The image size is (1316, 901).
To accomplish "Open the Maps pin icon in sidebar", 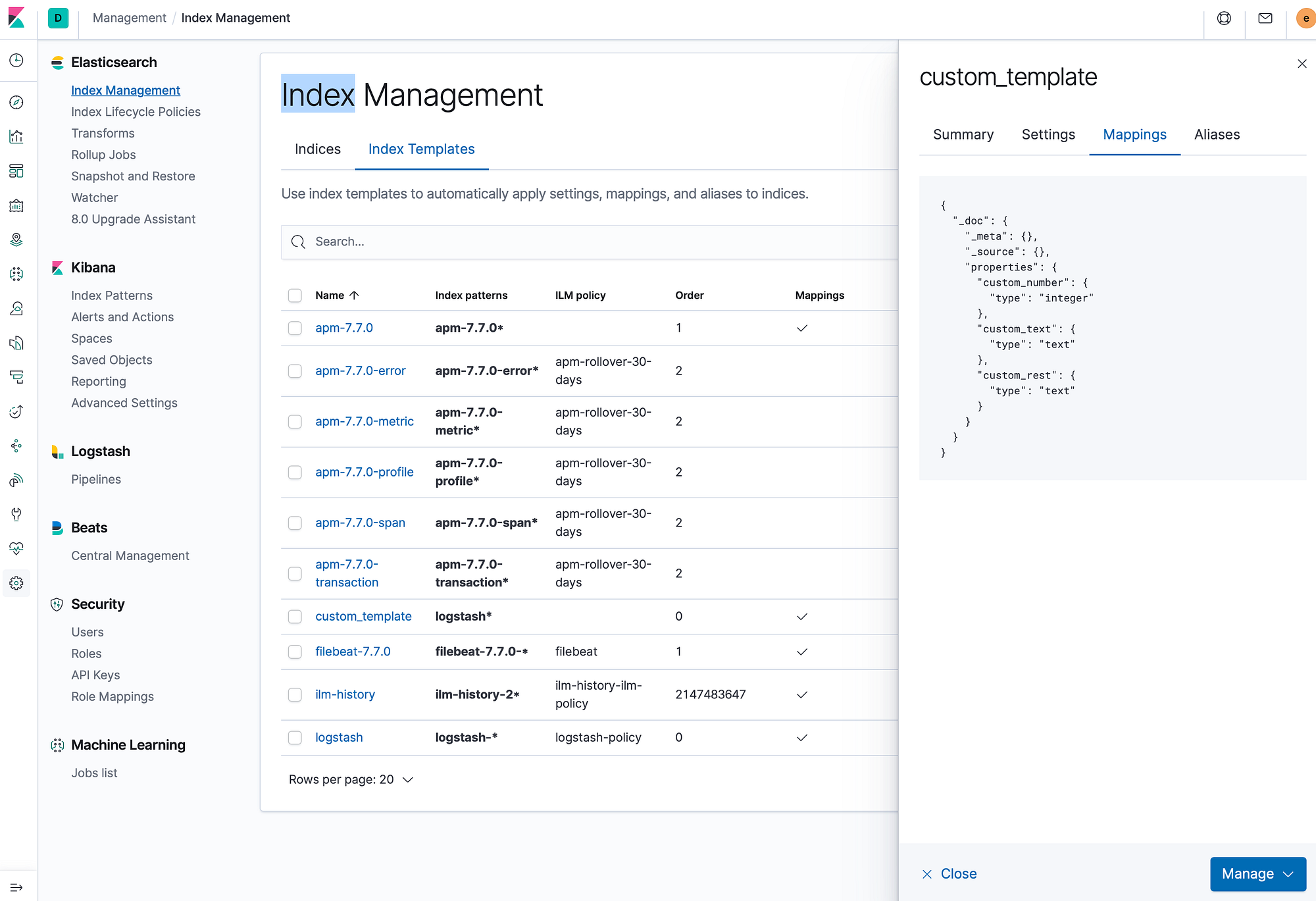I will [16, 240].
